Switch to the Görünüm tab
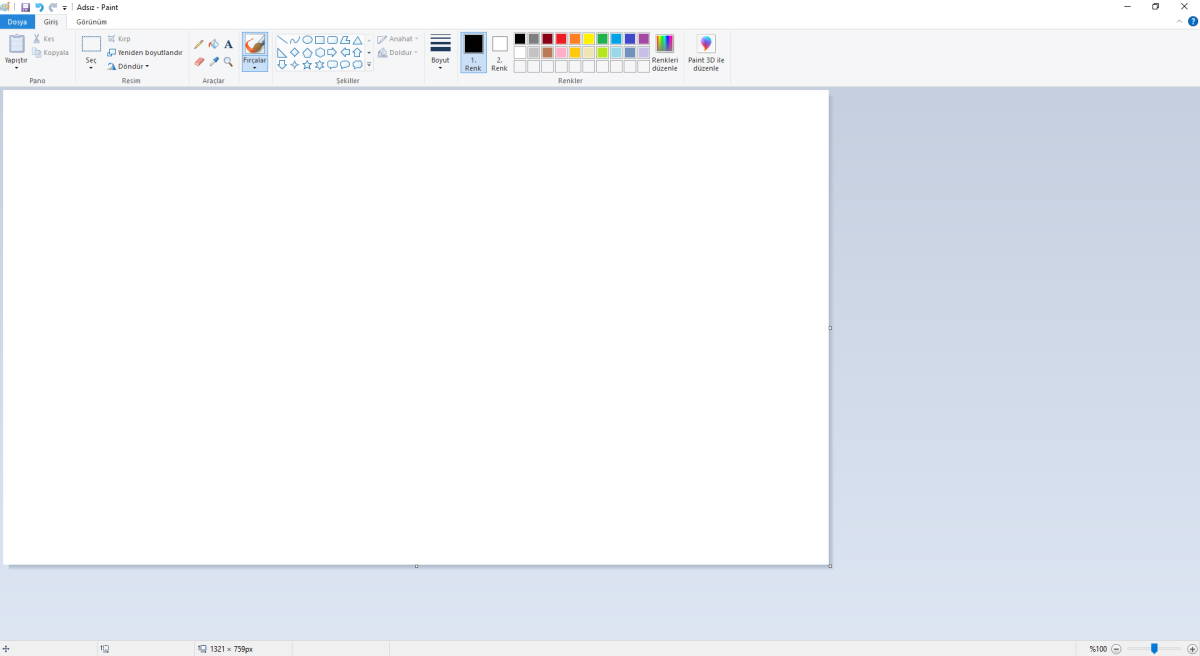Image resolution: width=1200 pixels, height=656 pixels. pos(91,21)
